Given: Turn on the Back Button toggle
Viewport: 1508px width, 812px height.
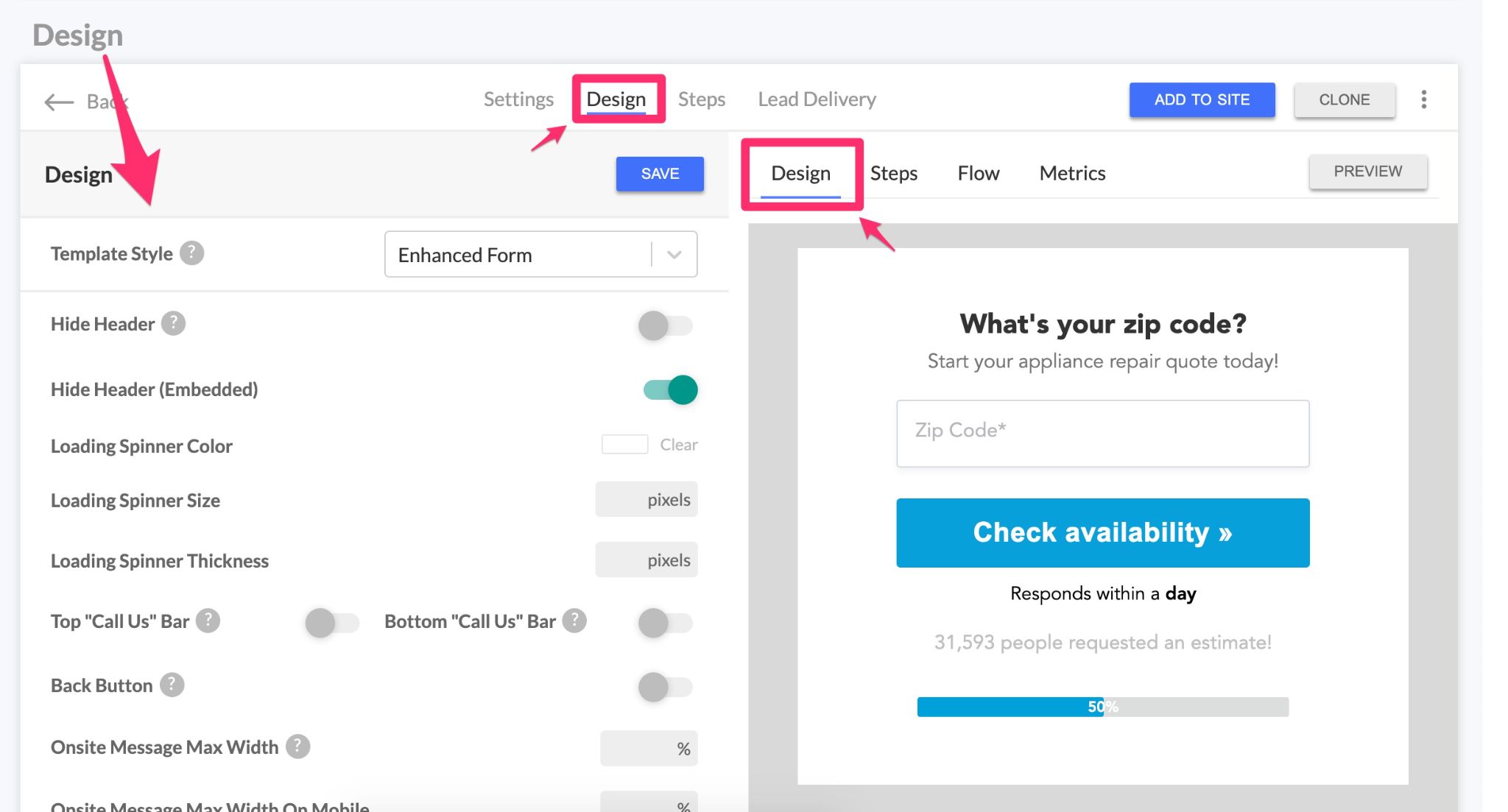Looking at the screenshot, I should coord(665,687).
